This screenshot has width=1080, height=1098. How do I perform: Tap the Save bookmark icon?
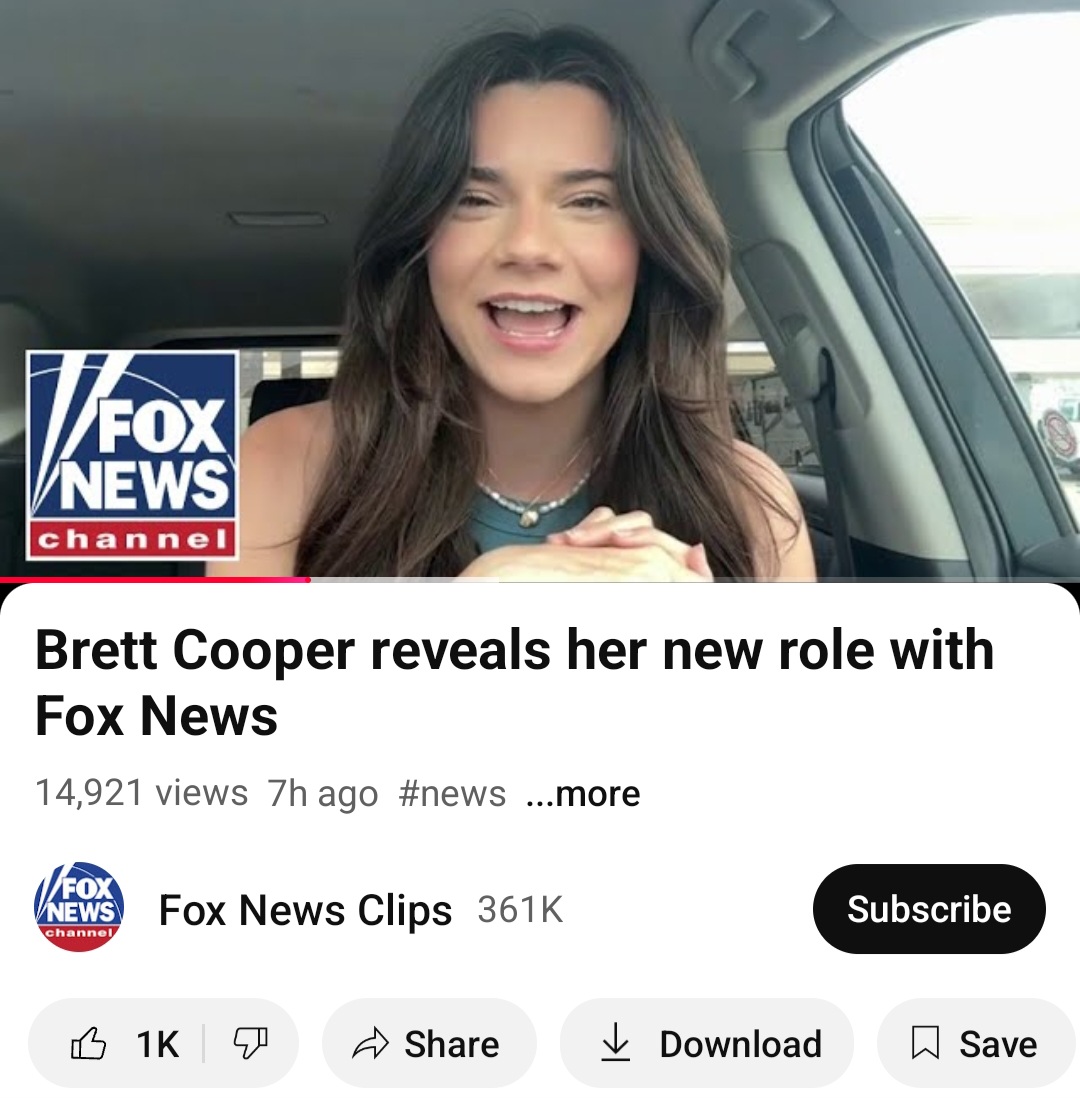click(925, 1043)
